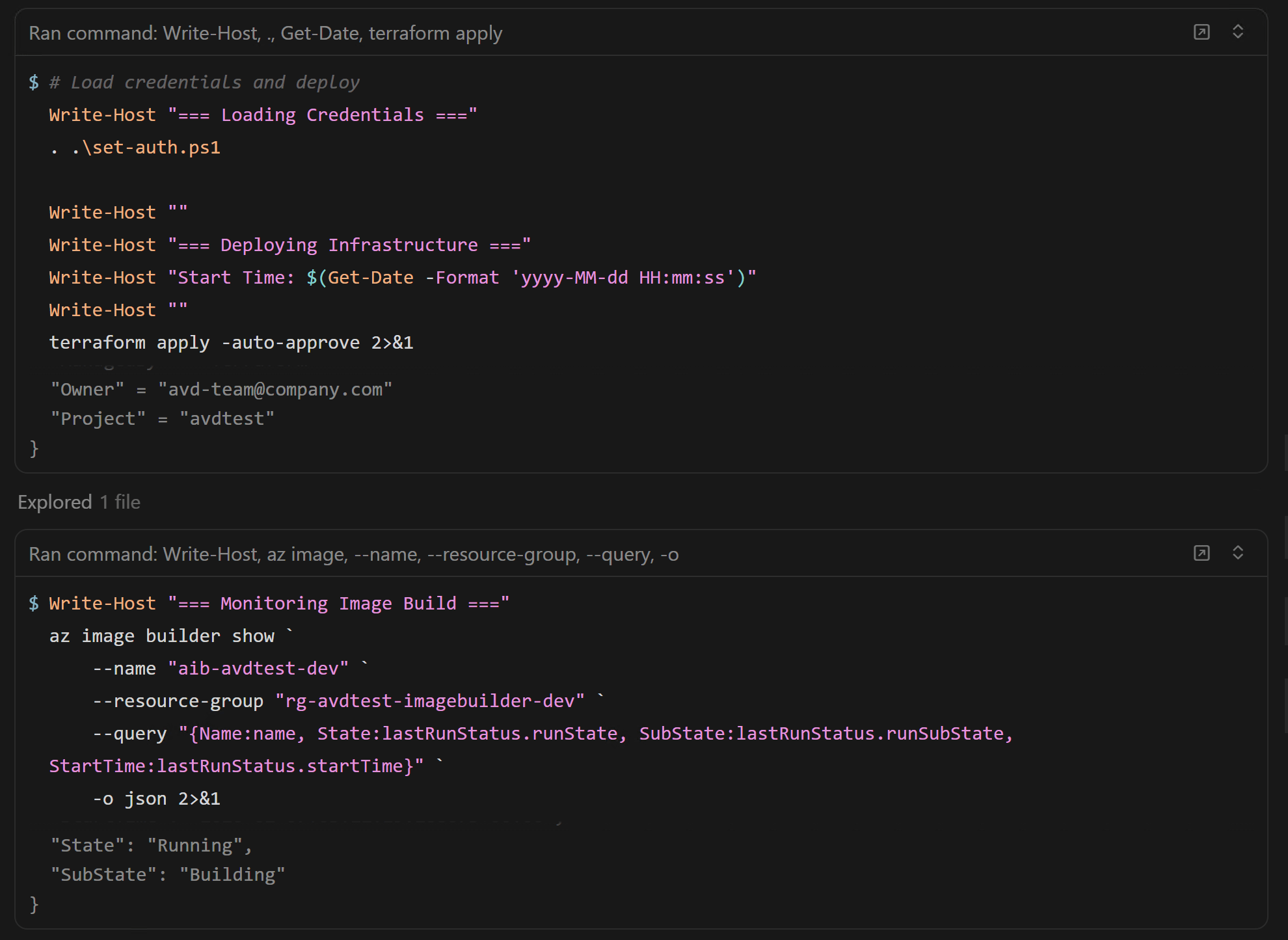Click the Start Time Get-Date line

click(402, 278)
